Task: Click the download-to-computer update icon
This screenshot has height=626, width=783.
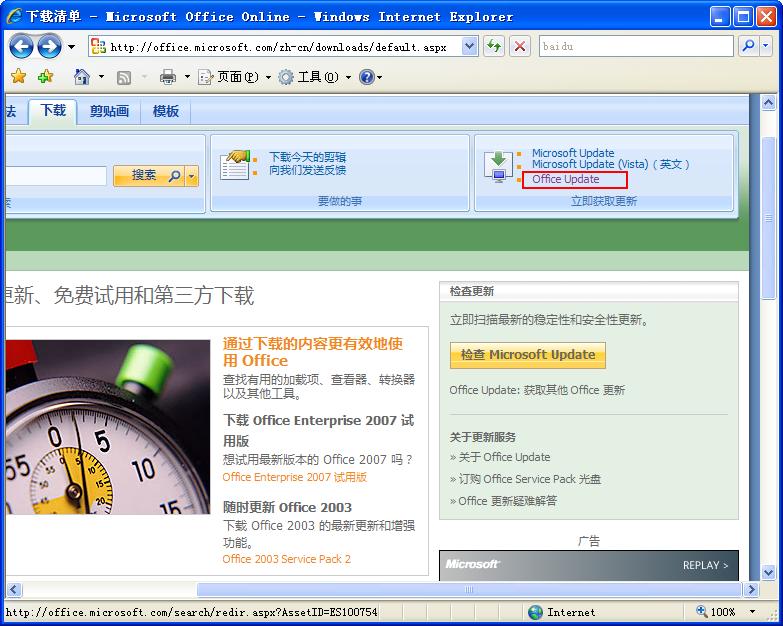Action: 498,167
